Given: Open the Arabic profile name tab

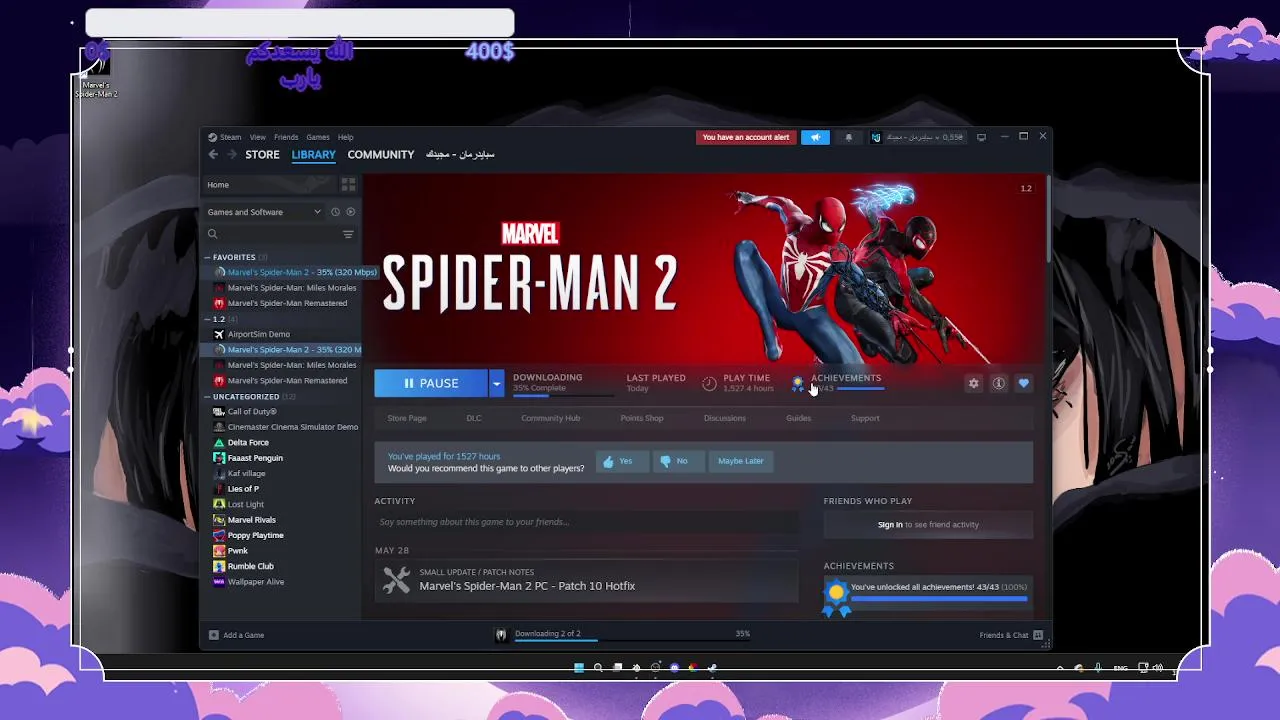Looking at the screenshot, I should (460, 155).
